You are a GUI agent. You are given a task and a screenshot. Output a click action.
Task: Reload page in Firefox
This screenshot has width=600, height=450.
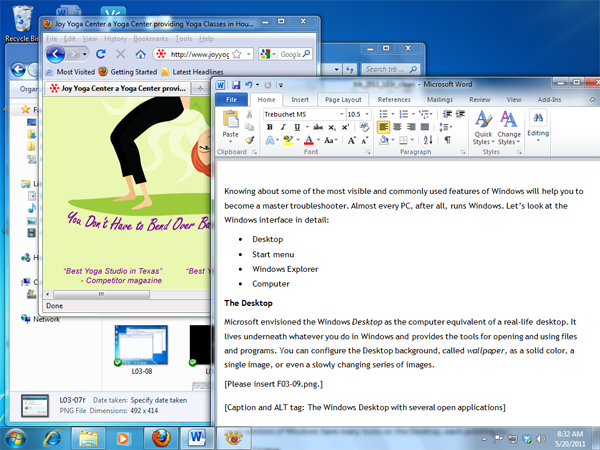tap(101, 54)
